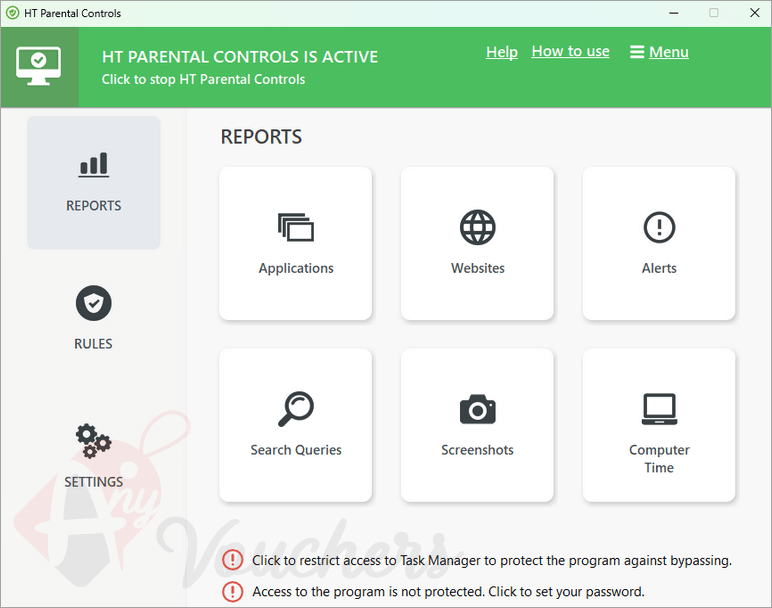View the Alerts report
The image size is (772, 608).
[x=659, y=243]
